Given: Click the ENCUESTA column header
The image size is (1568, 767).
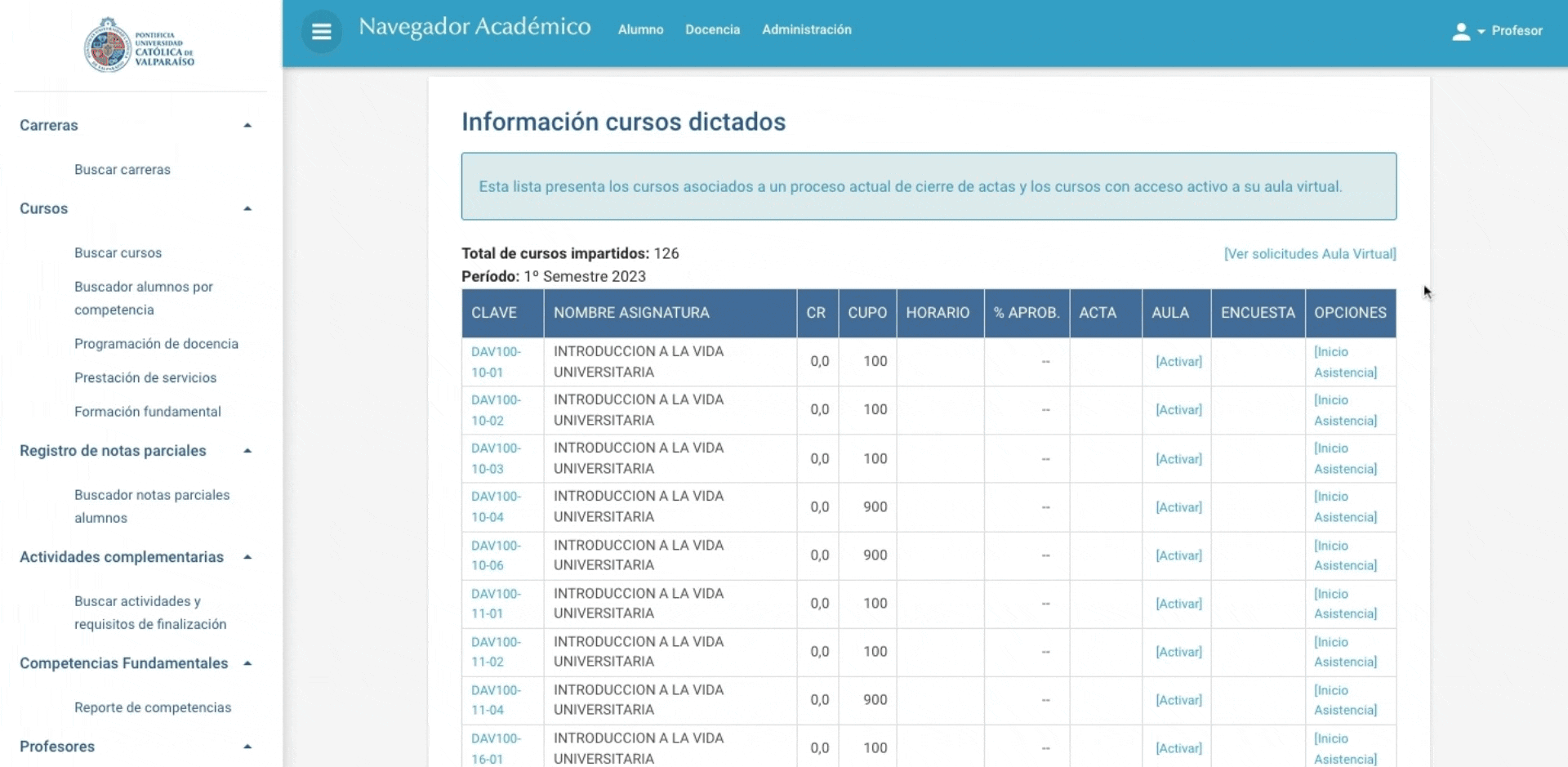Looking at the screenshot, I should point(1258,313).
